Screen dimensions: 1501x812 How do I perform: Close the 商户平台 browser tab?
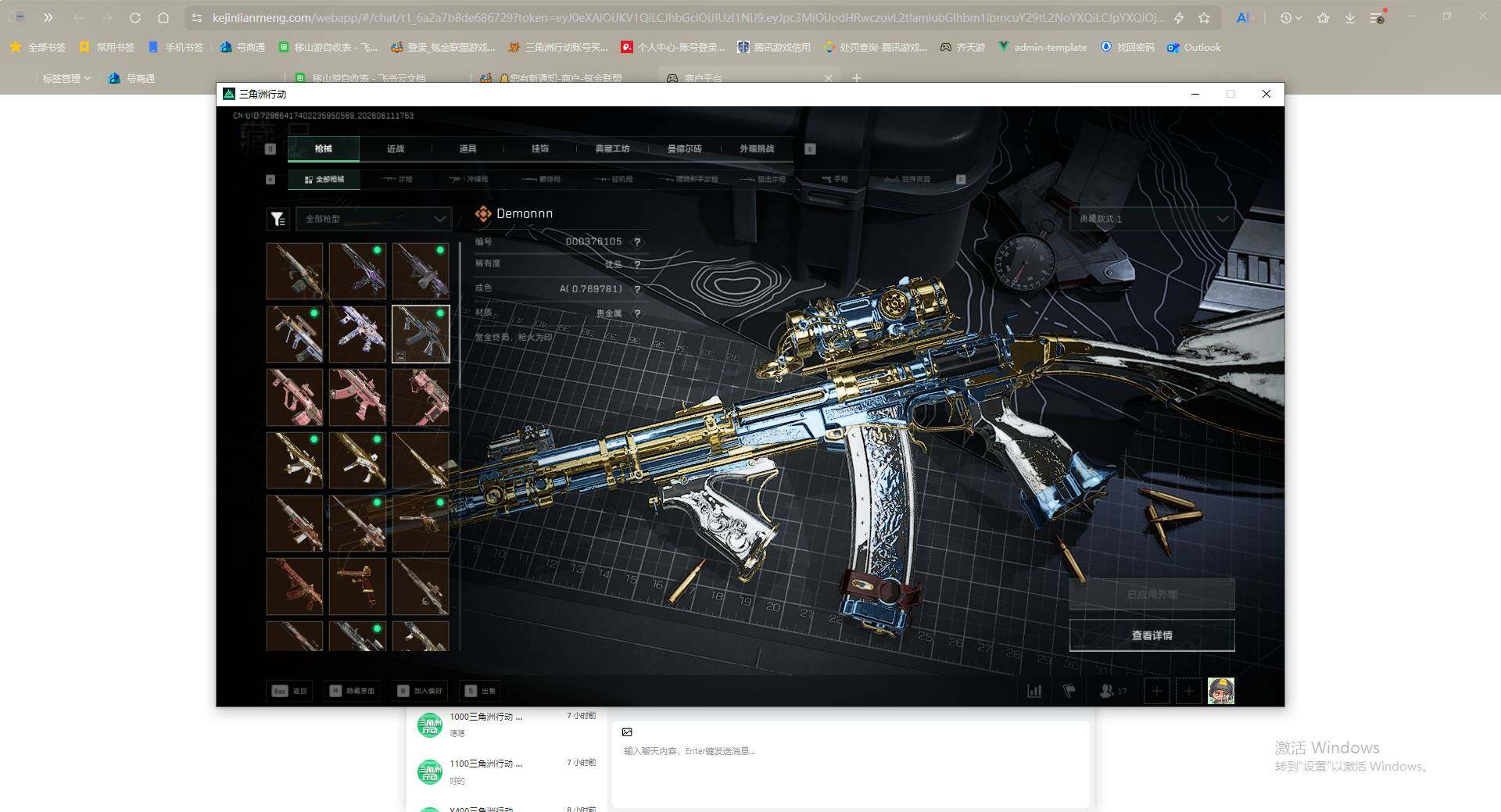[x=829, y=78]
